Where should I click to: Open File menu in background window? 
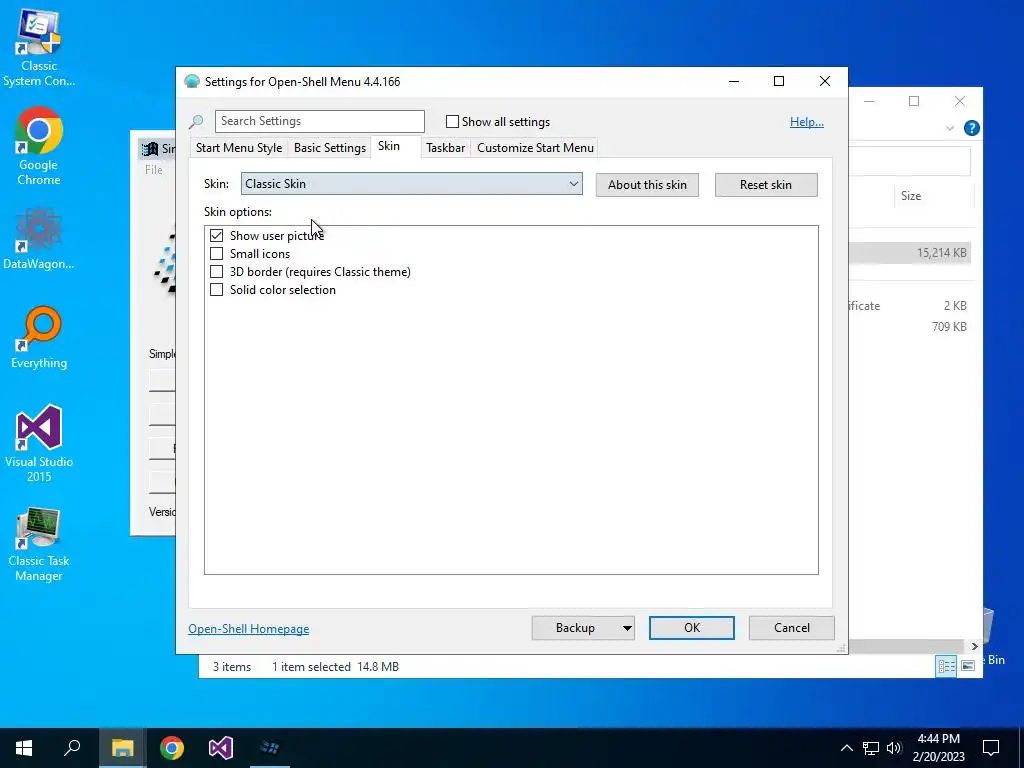[153, 170]
